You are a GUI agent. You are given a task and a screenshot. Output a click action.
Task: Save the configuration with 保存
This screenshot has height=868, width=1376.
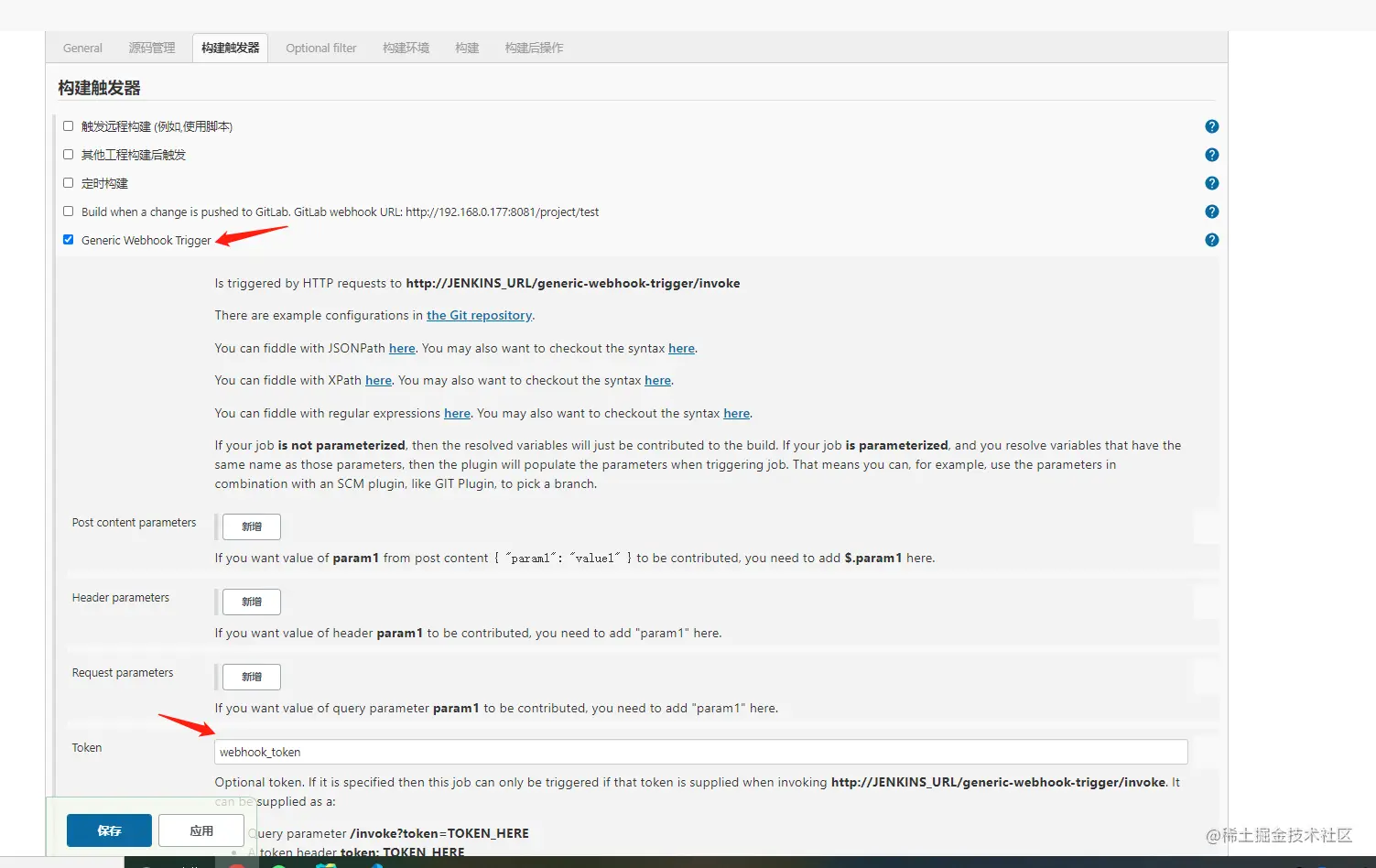(x=109, y=830)
